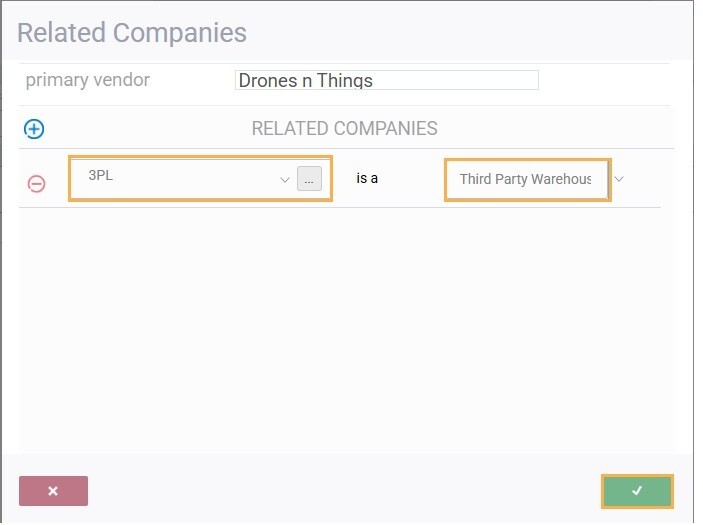This screenshot has height=525, width=703.
Task: Click the 'is a' relationship label
Action: click(367, 178)
